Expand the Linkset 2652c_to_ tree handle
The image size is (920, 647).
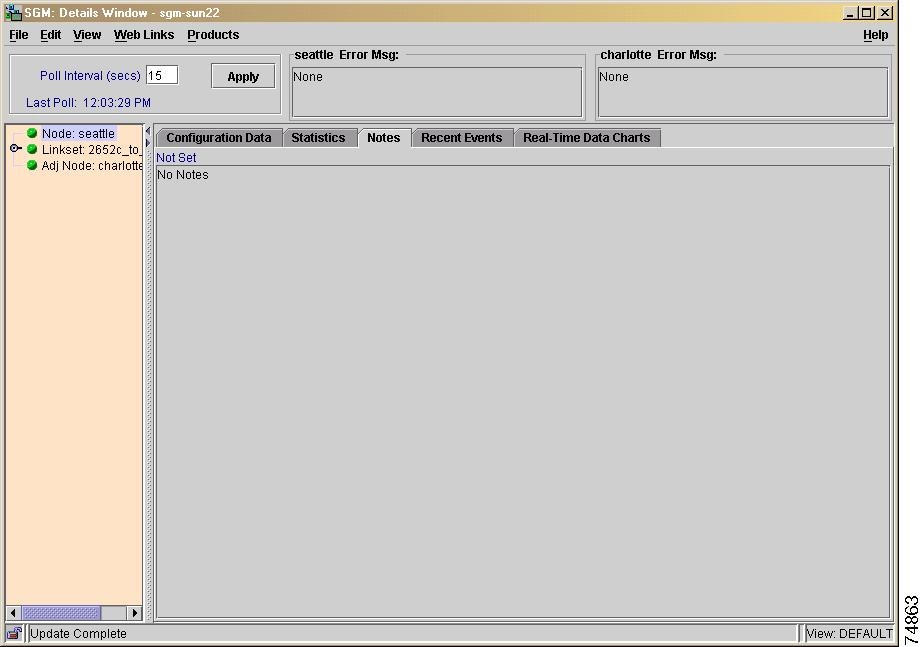[16, 149]
